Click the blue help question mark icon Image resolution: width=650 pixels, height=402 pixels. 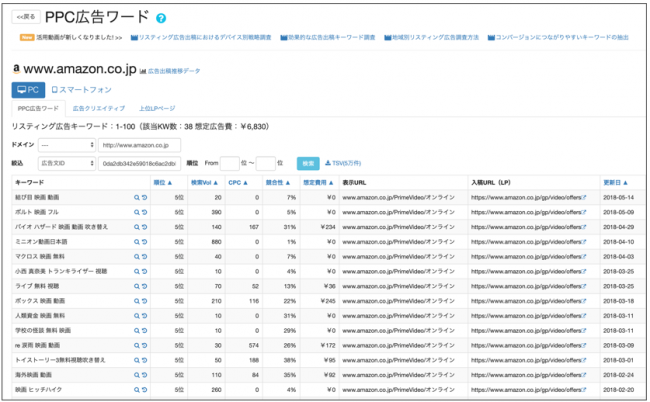click(x=161, y=18)
